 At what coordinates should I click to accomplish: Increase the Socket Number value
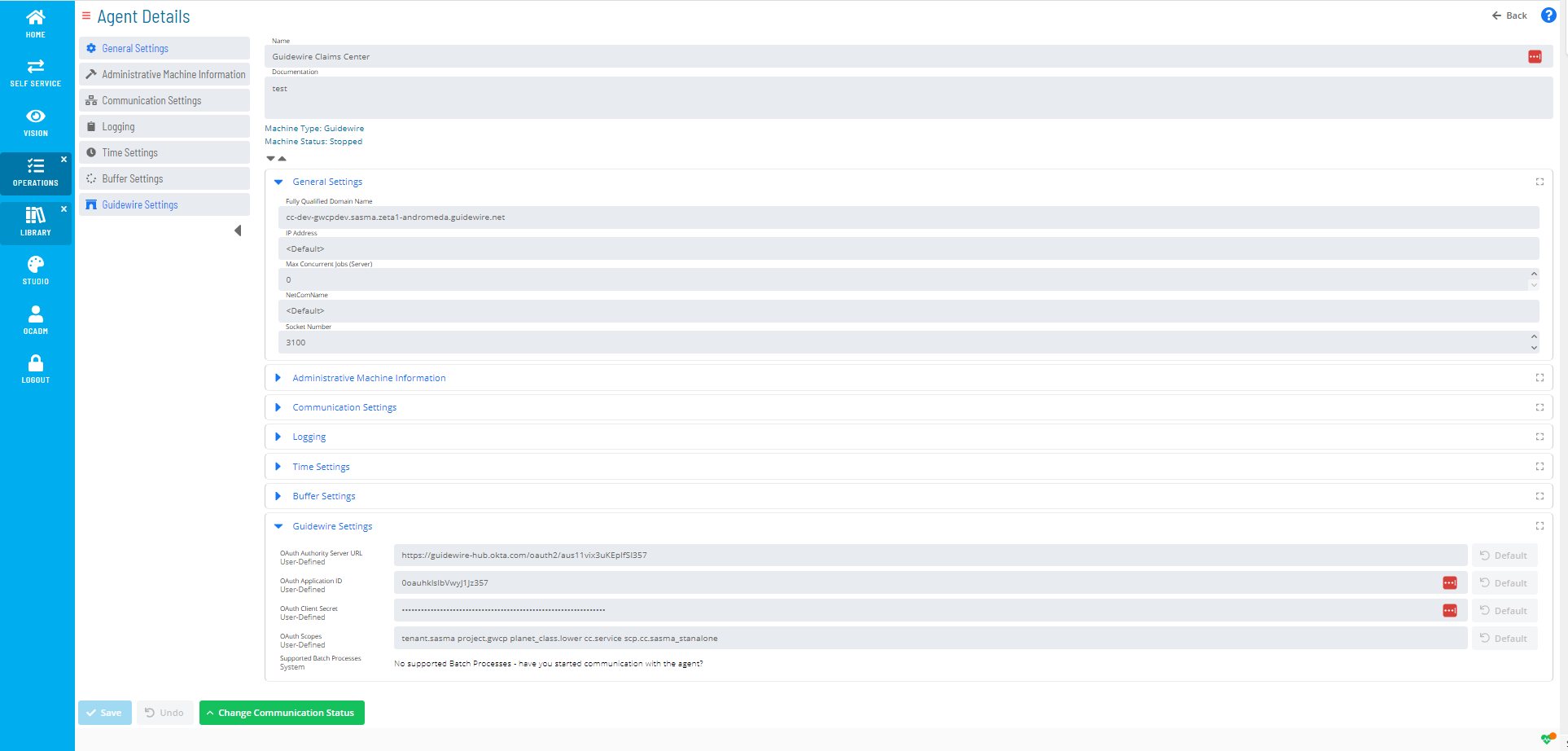[x=1534, y=336]
